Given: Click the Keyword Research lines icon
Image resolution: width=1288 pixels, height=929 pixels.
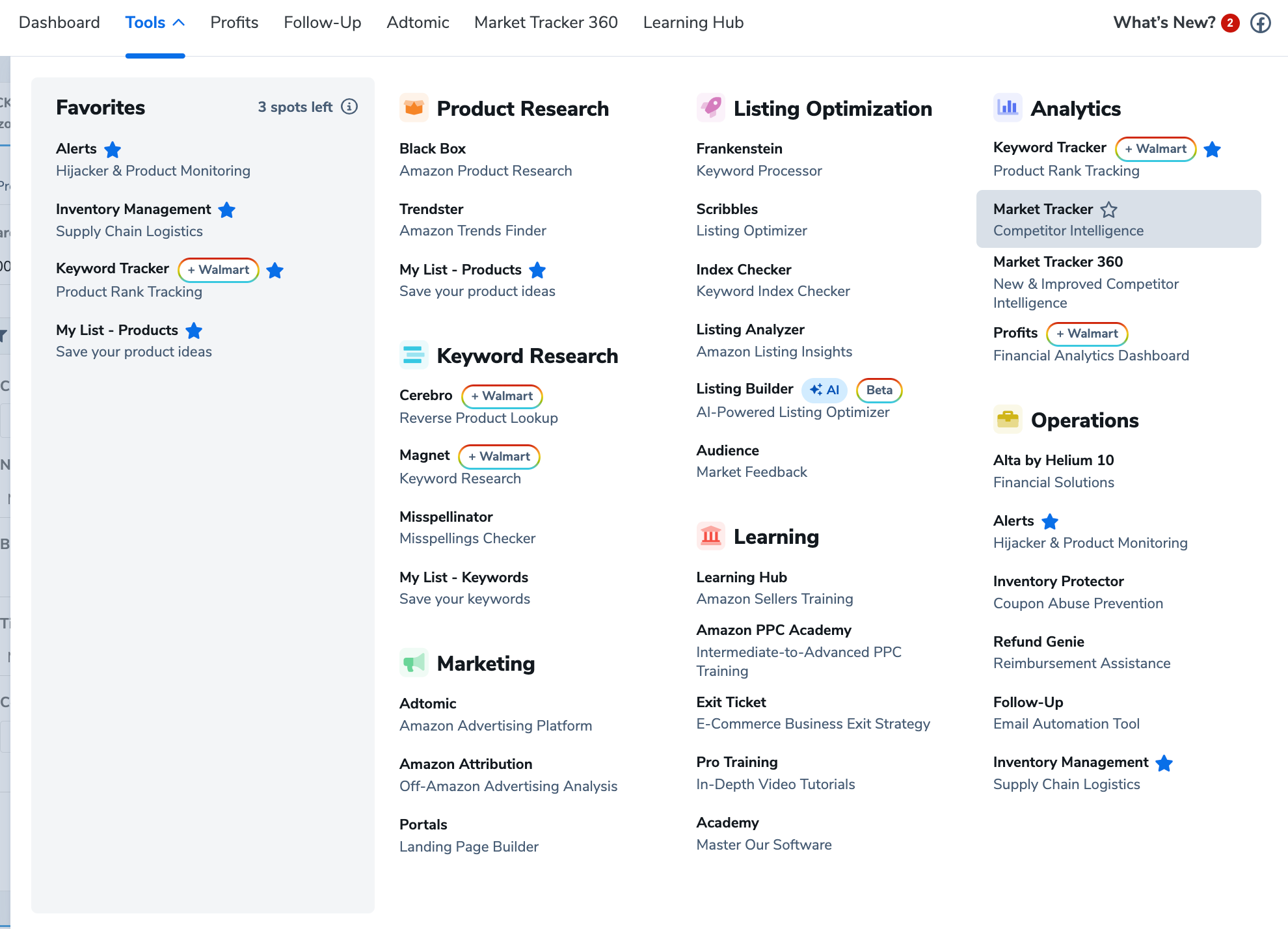Looking at the screenshot, I should coord(414,355).
